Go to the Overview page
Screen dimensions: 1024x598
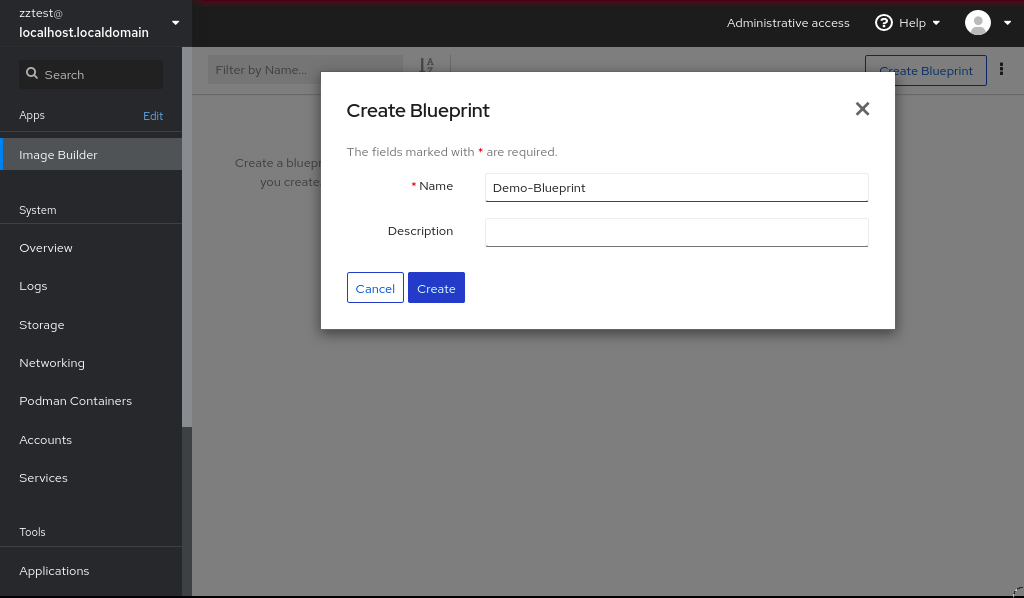click(x=46, y=248)
